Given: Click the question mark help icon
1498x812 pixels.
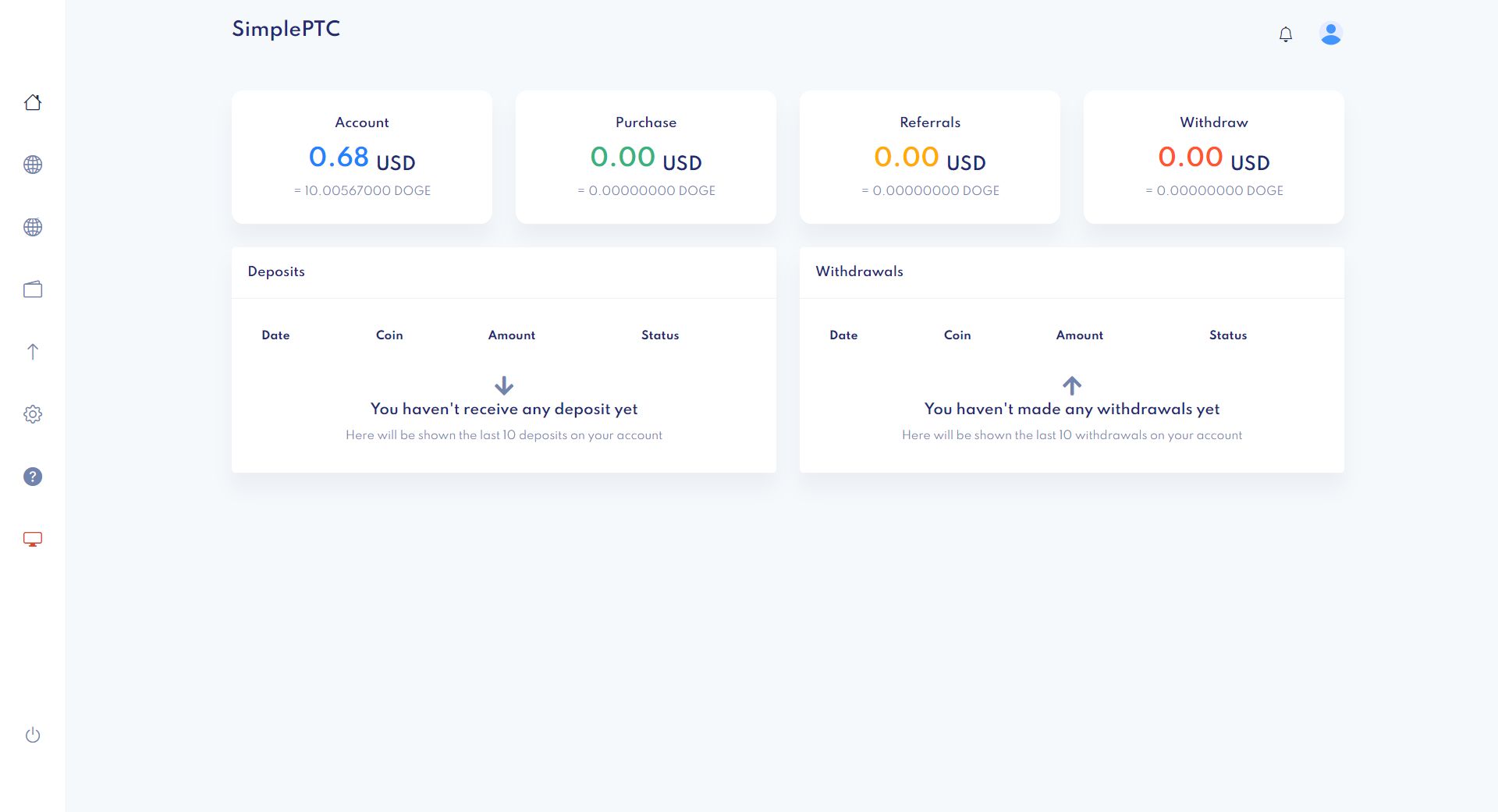Looking at the screenshot, I should click(33, 477).
